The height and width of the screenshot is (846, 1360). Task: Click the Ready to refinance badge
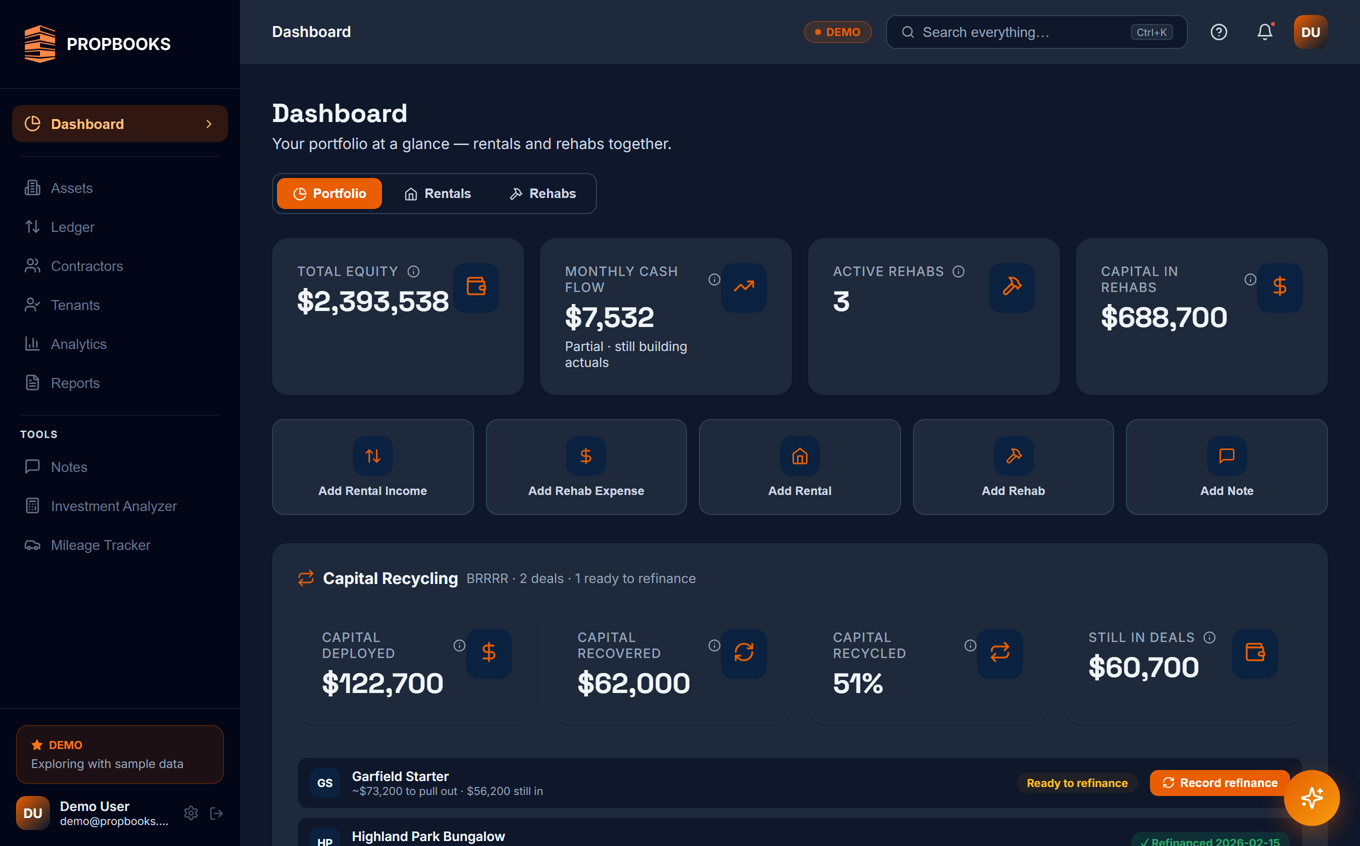click(1077, 783)
